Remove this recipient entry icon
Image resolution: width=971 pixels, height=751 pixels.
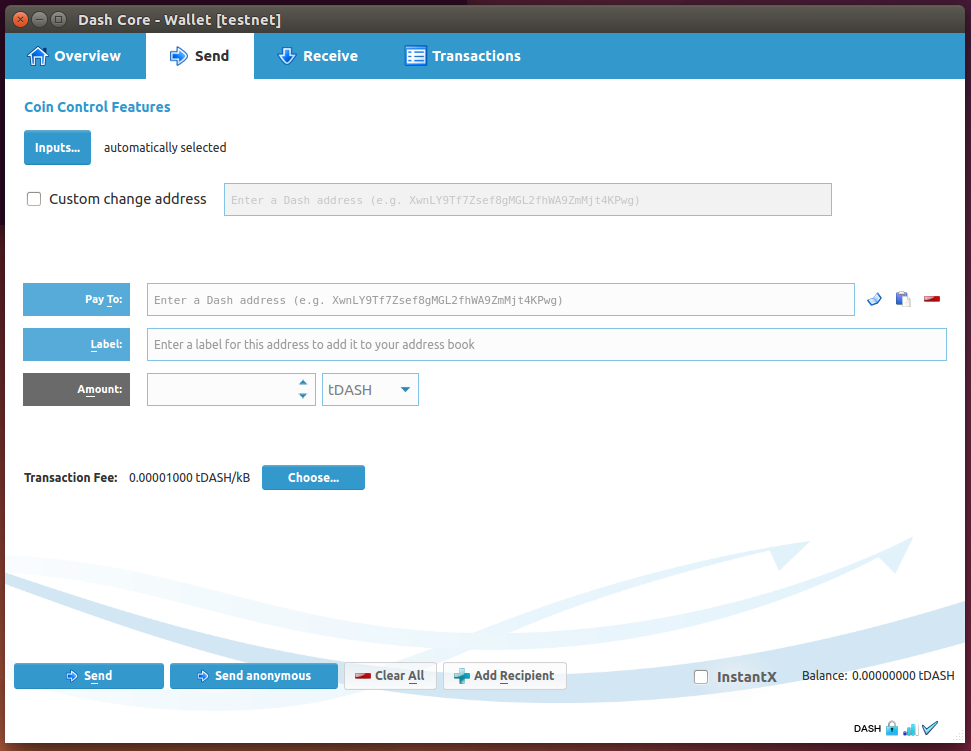coord(932,299)
